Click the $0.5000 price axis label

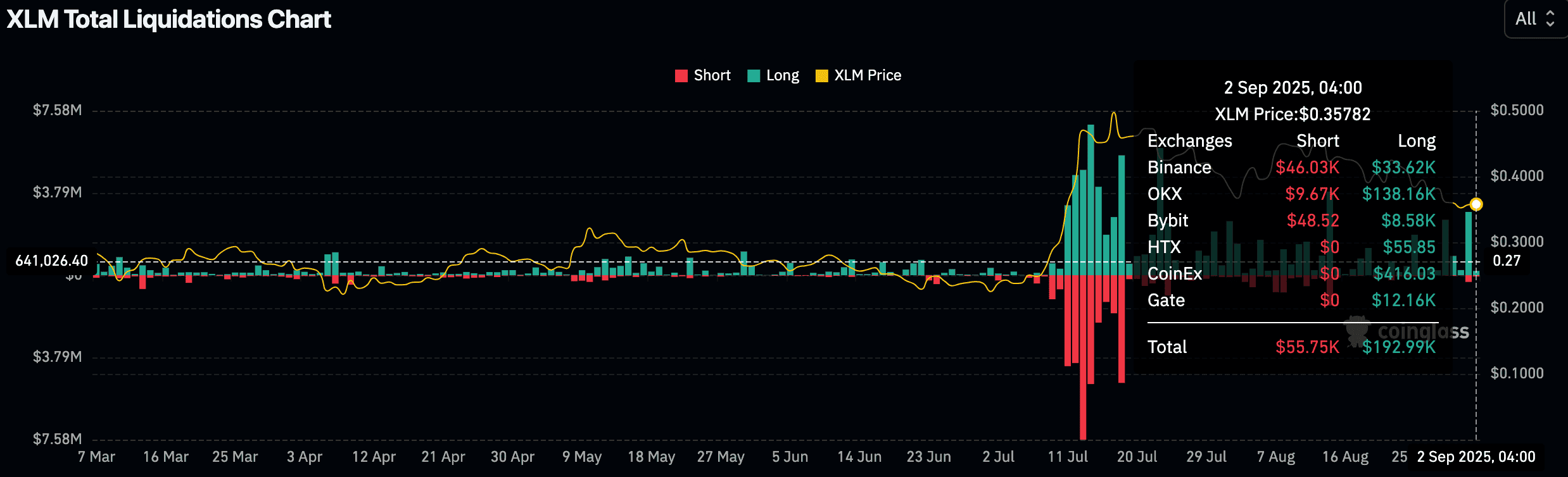point(1517,110)
